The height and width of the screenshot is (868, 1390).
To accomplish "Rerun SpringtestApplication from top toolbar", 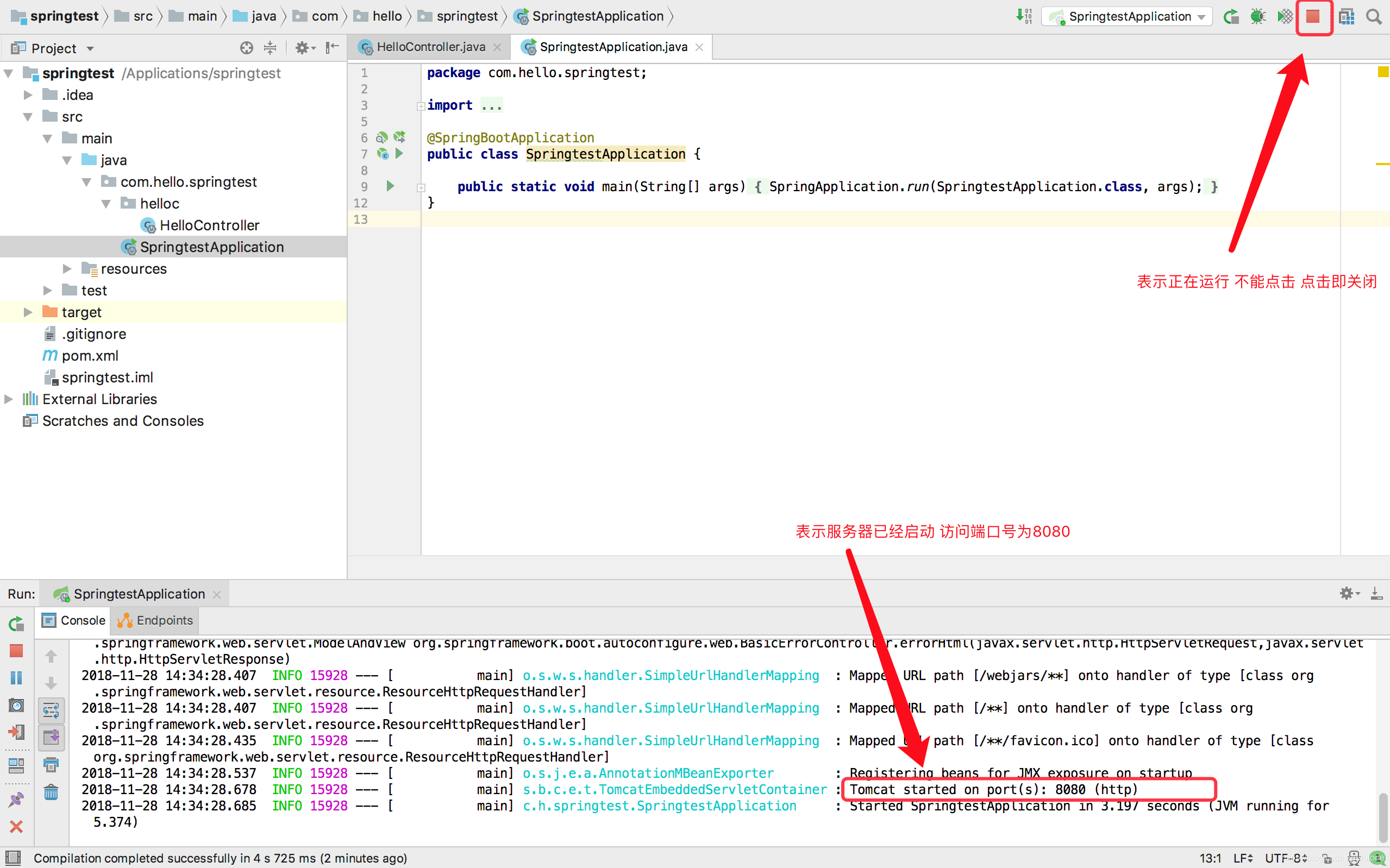I will point(1230,17).
